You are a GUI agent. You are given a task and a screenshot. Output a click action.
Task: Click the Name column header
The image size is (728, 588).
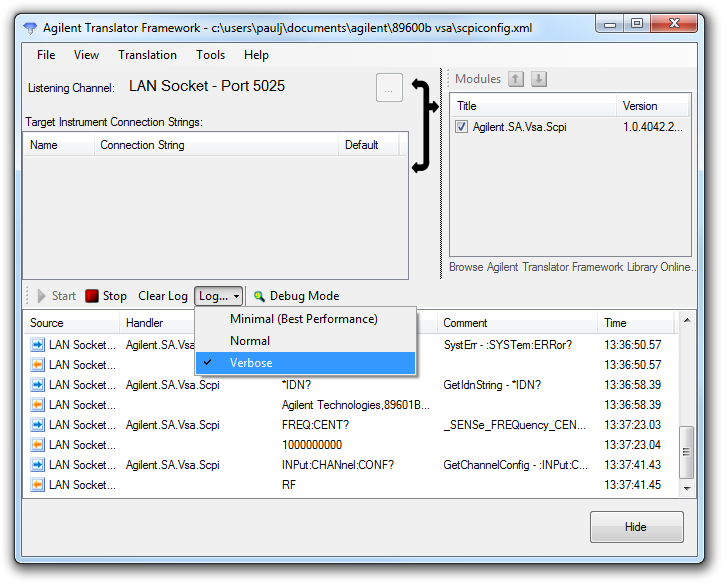pyautogui.click(x=59, y=145)
